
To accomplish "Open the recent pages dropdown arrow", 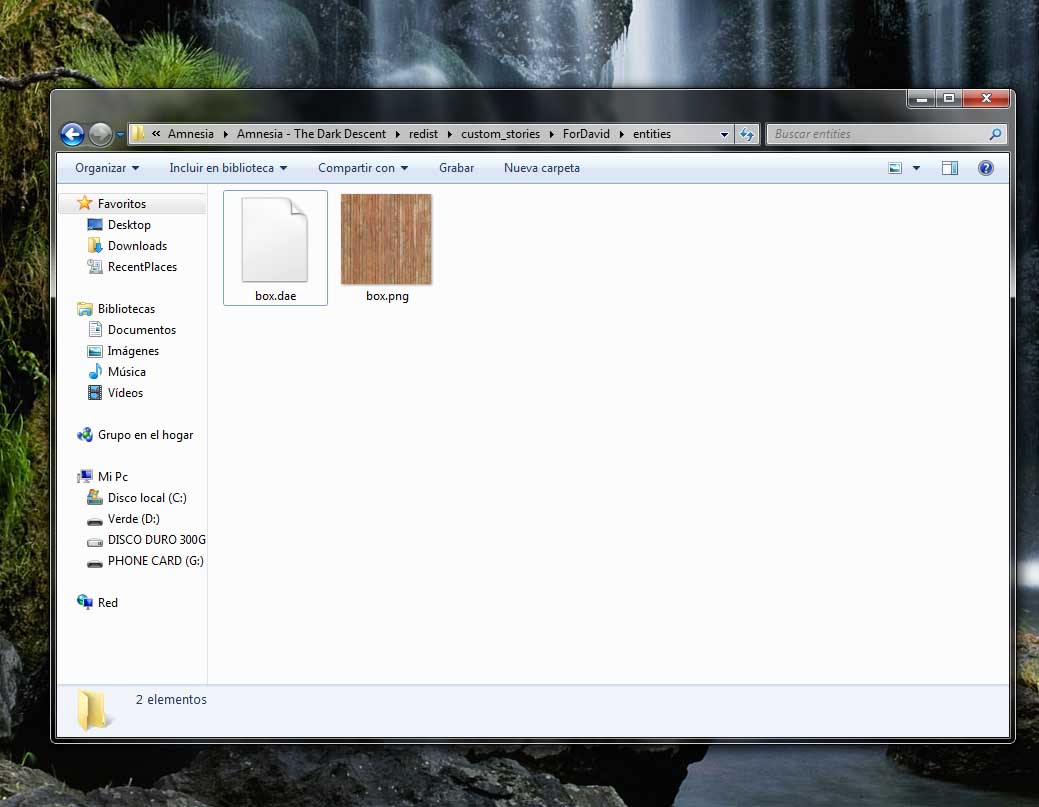I will 120,134.
